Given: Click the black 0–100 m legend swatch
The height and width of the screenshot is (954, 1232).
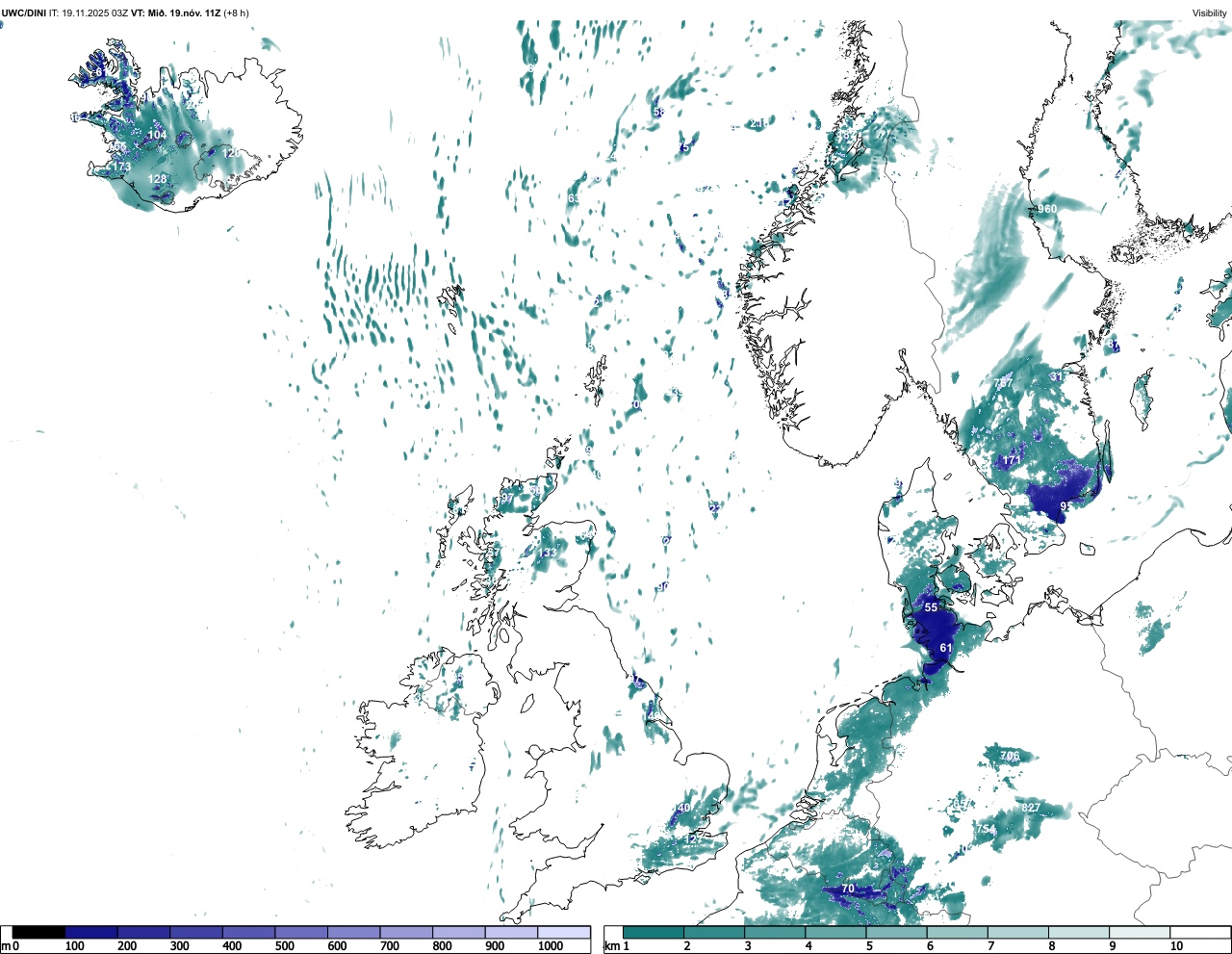Looking at the screenshot, I should (39, 933).
